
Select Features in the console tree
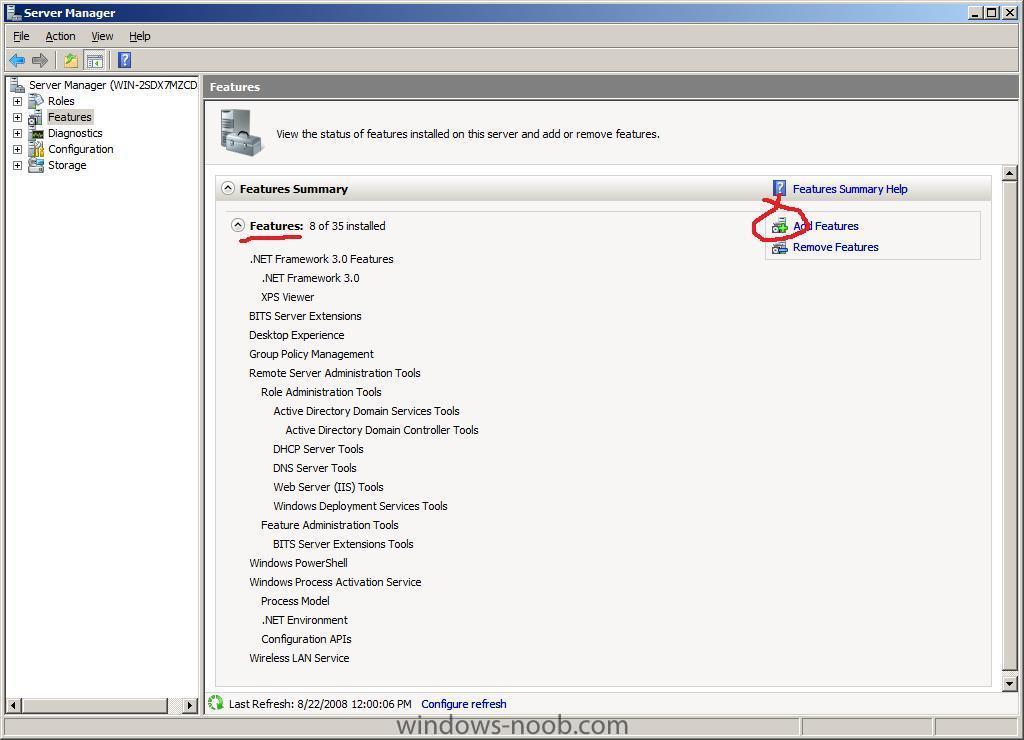click(70, 118)
